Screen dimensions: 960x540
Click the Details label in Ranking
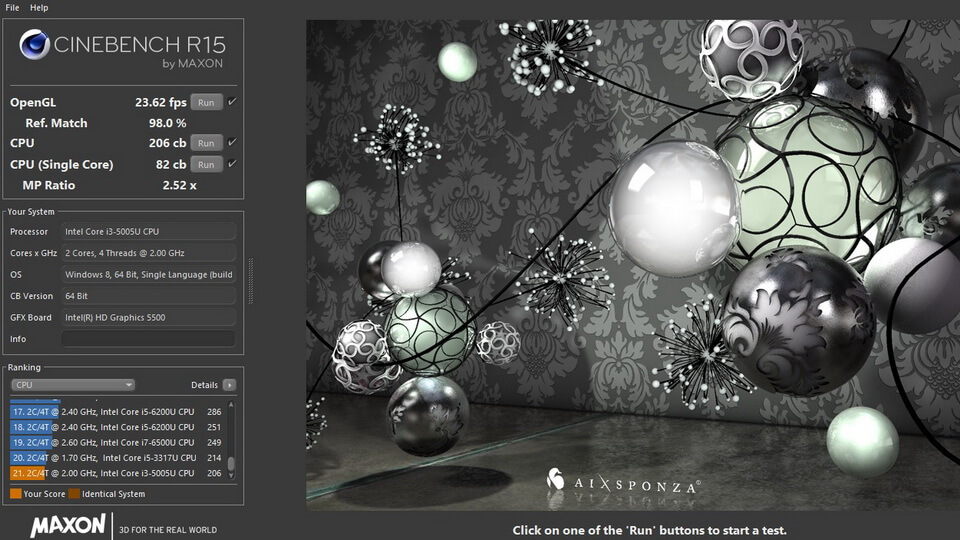point(204,385)
